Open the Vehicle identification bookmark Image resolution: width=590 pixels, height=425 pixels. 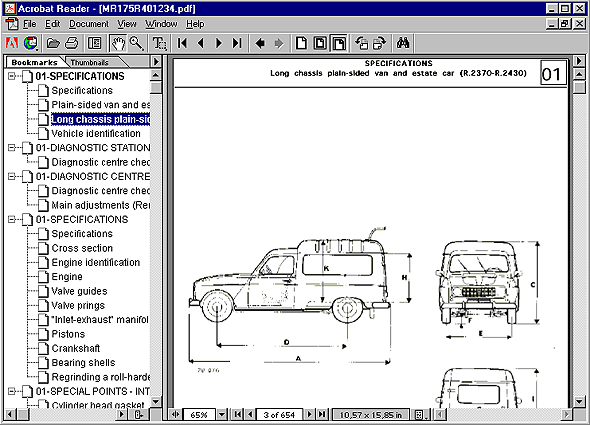tap(96, 134)
